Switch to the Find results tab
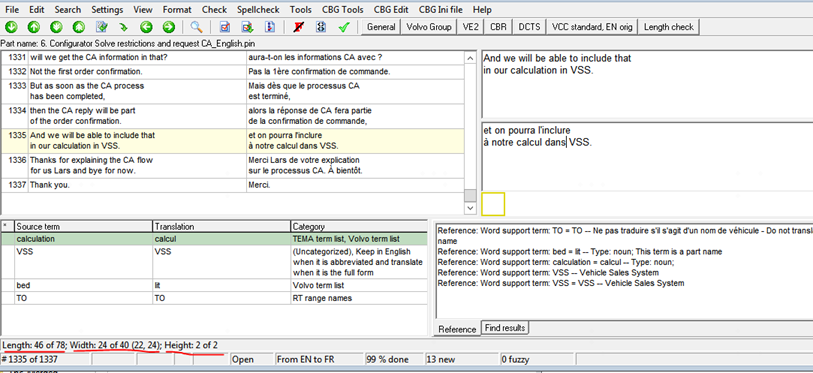 click(505, 328)
